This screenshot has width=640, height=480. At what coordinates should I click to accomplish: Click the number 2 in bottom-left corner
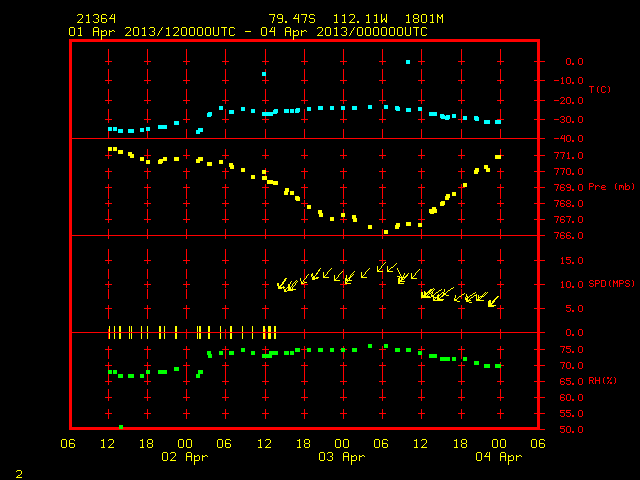pyautogui.click(x=19, y=474)
